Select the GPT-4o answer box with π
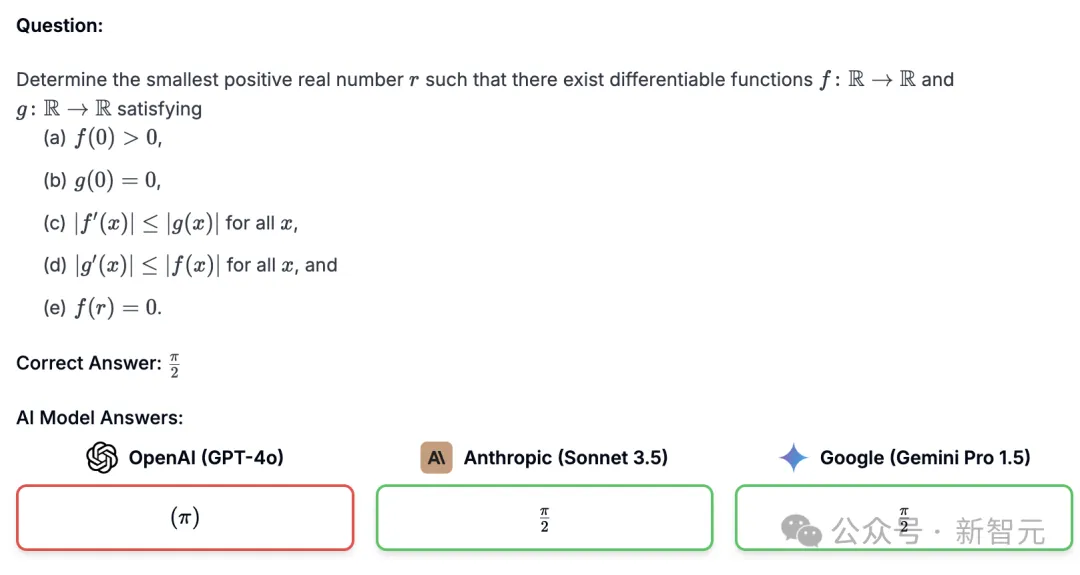The width and height of the screenshot is (1080, 575). [185, 518]
